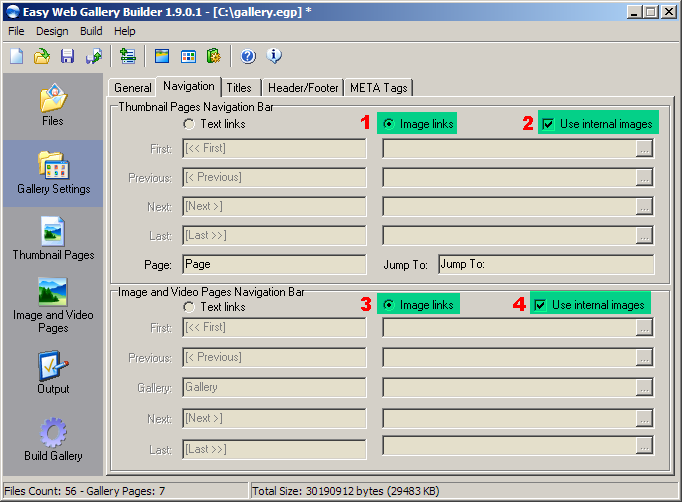The height and width of the screenshot is (502, 682).
Task: Click Thumbnail '[Next >]' text field
Action: tap(274, 207)
